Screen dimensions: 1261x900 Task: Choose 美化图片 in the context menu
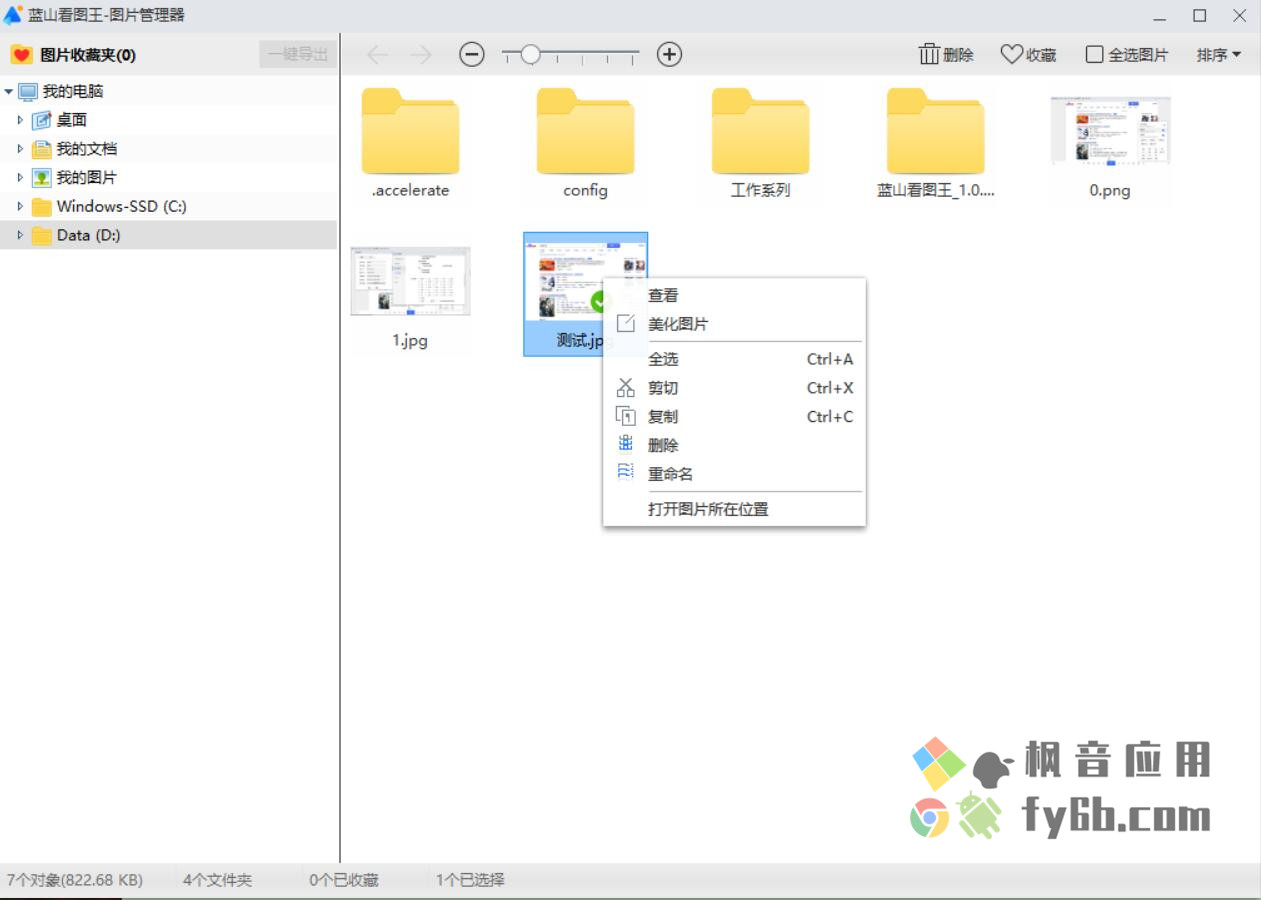coord(734,324)
